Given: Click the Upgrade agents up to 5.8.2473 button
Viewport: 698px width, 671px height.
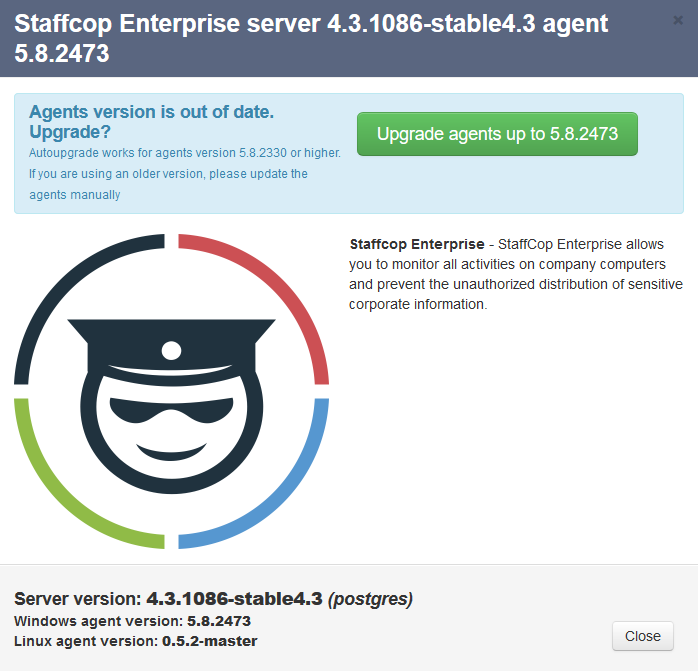Looking at the screenshot, I should click(x=497, y=134).
